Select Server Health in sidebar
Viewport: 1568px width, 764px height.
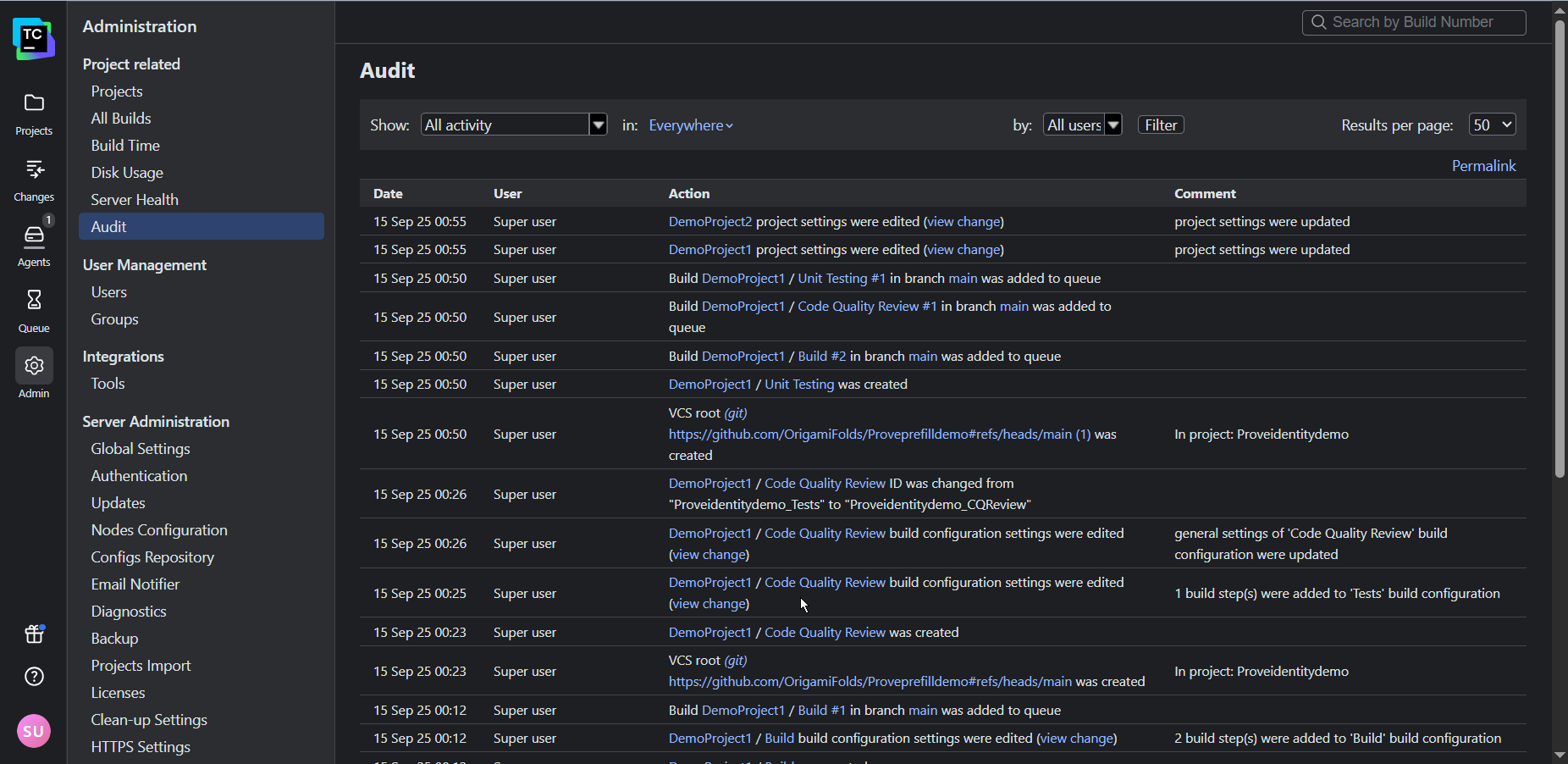[x=135, y=200]
